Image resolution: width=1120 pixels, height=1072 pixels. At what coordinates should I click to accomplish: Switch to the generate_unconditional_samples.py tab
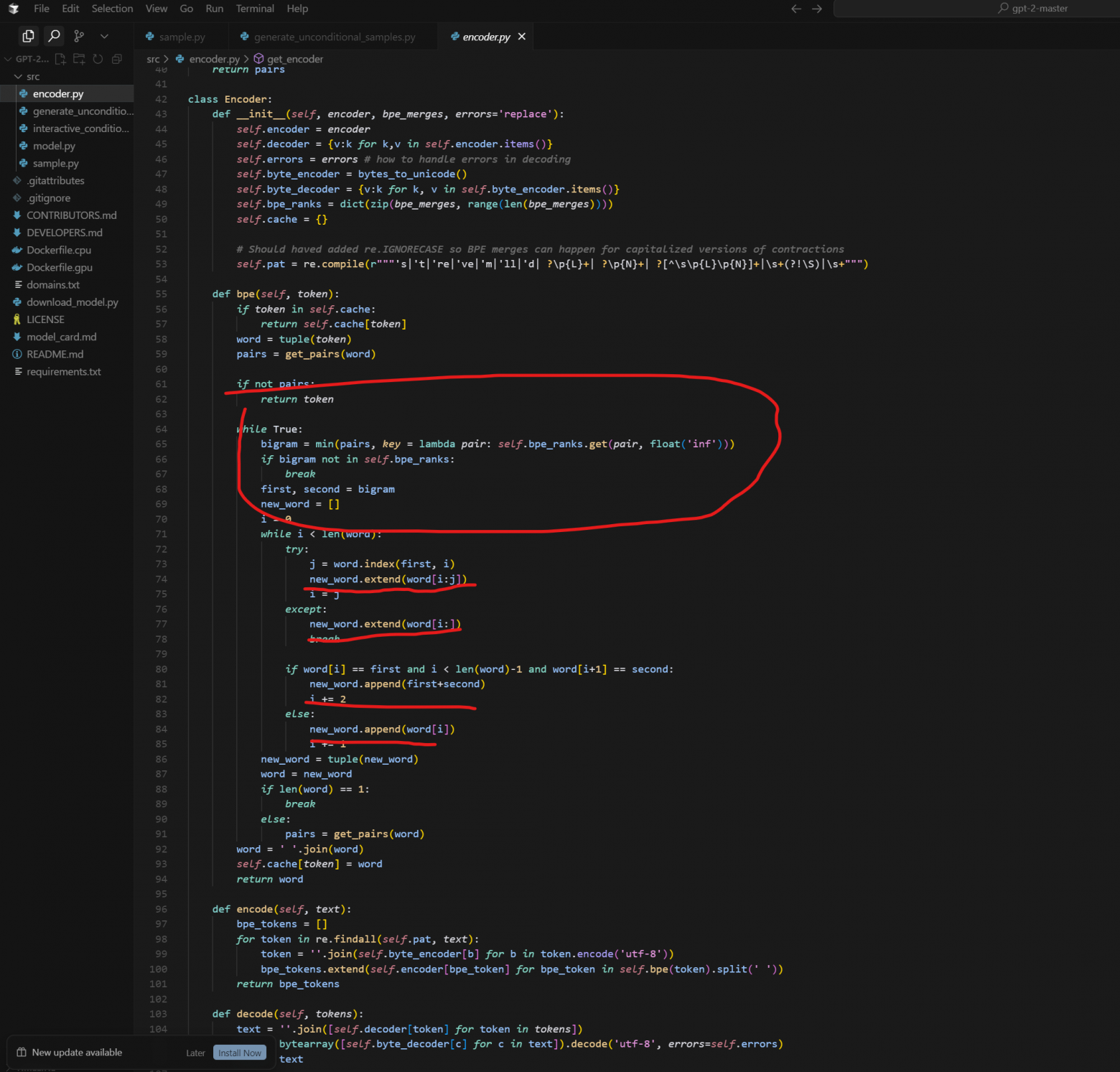(x=333, y=37)
